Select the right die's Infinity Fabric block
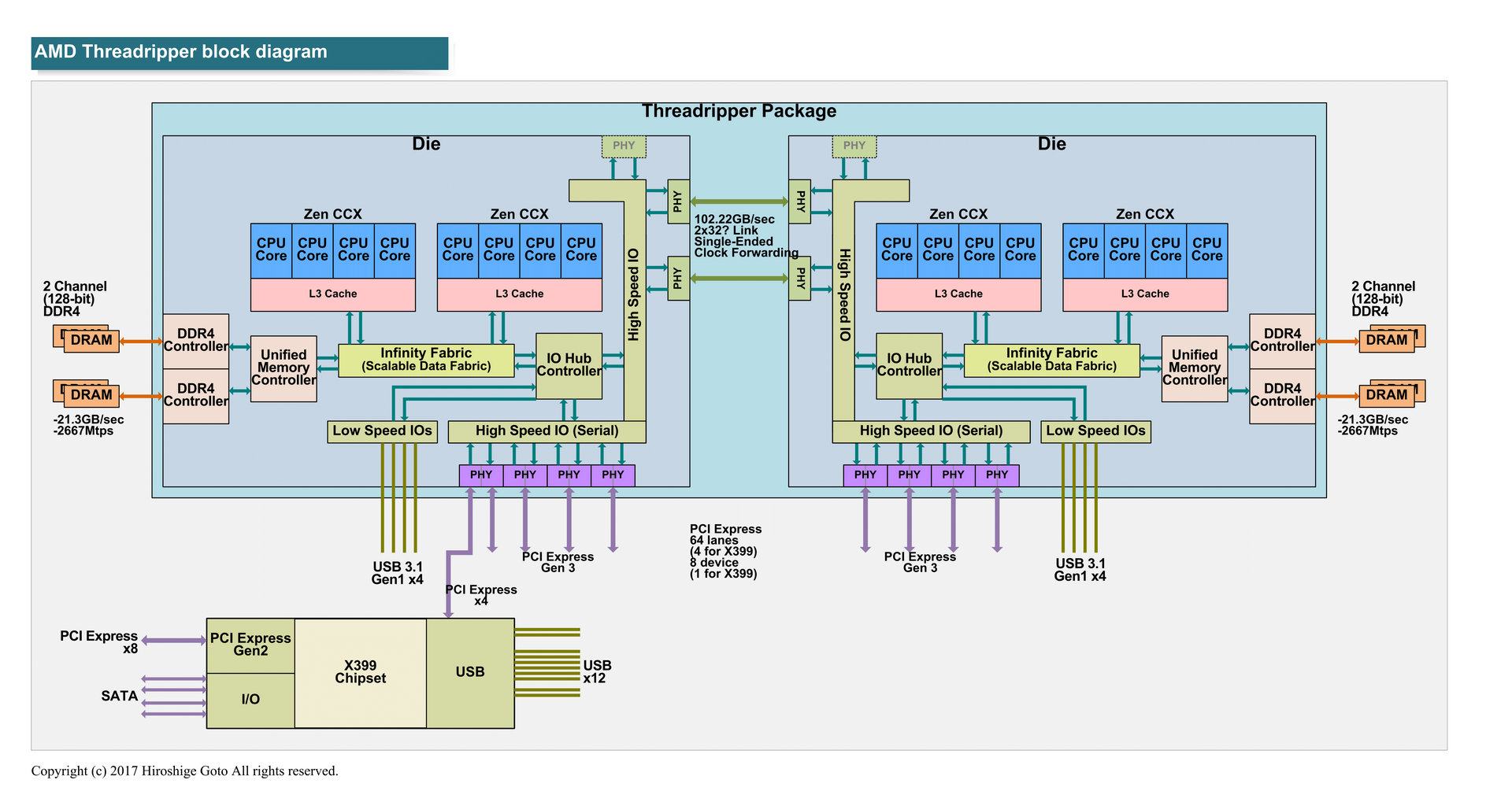This screenshot has width=1512, height=802. 1052,360
